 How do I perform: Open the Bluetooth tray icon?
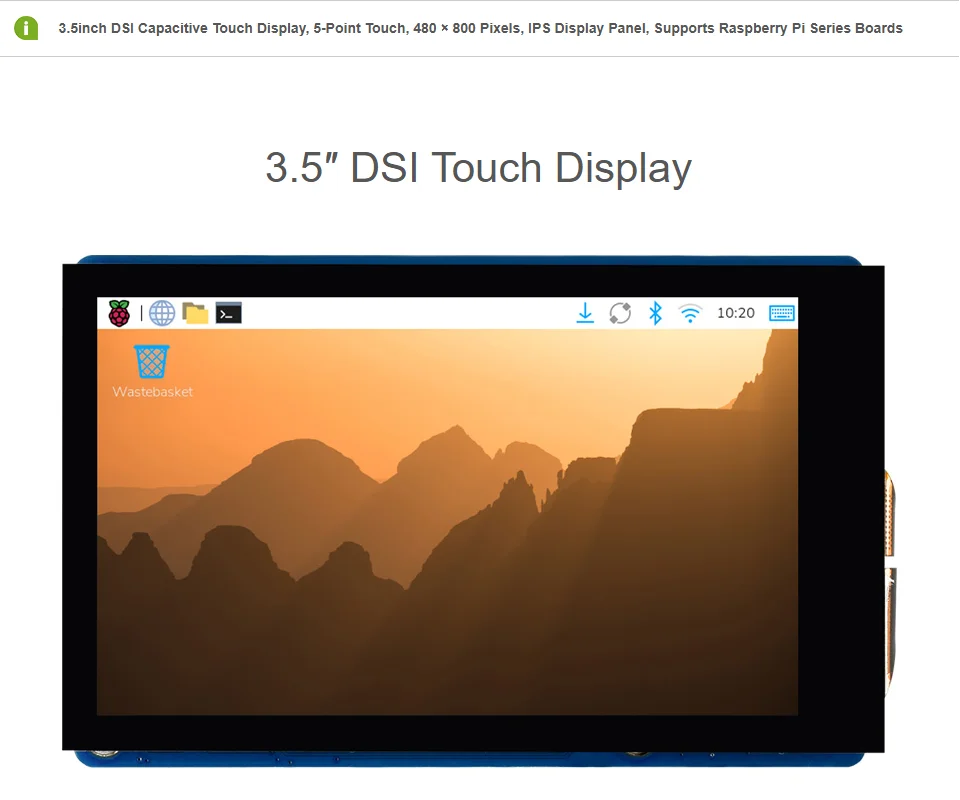pos(656,313)
